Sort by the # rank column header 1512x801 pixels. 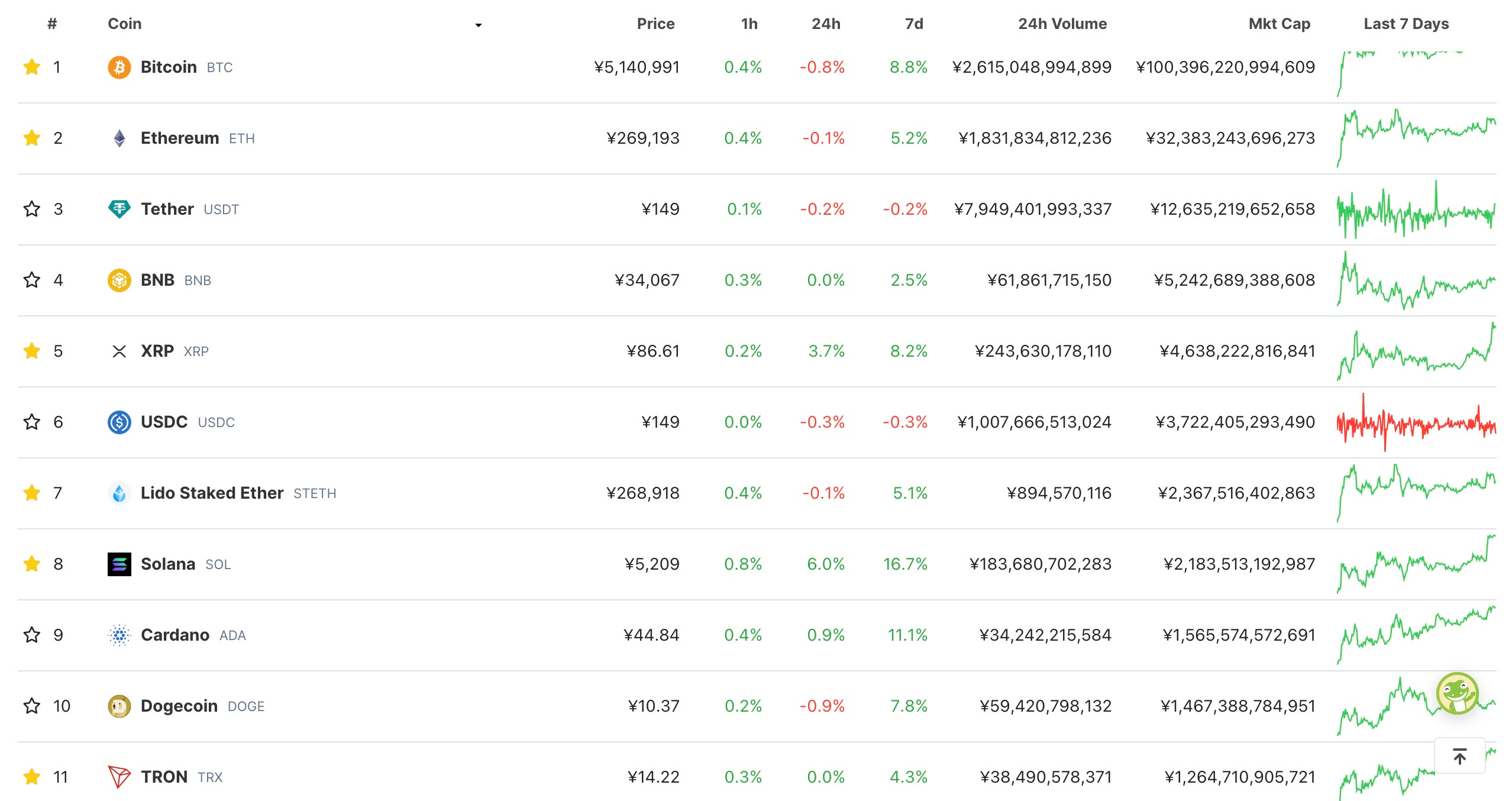[52, 24]
